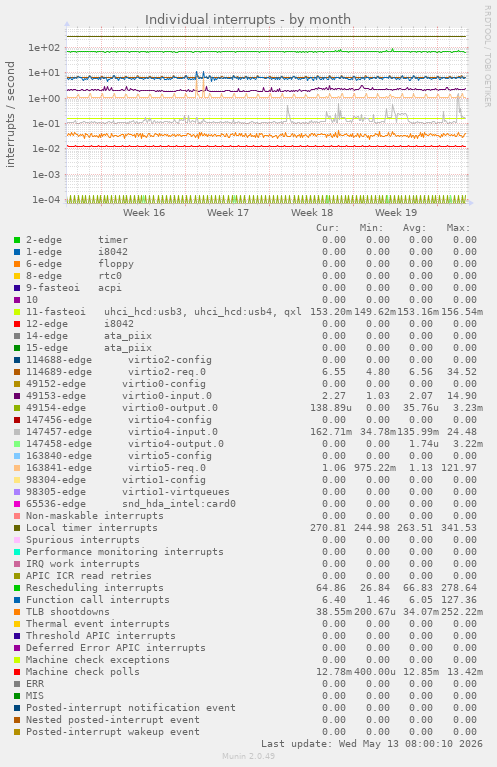Select the Rescheduling interrupts legend label
Screen dimensions: 497x767
94,587
